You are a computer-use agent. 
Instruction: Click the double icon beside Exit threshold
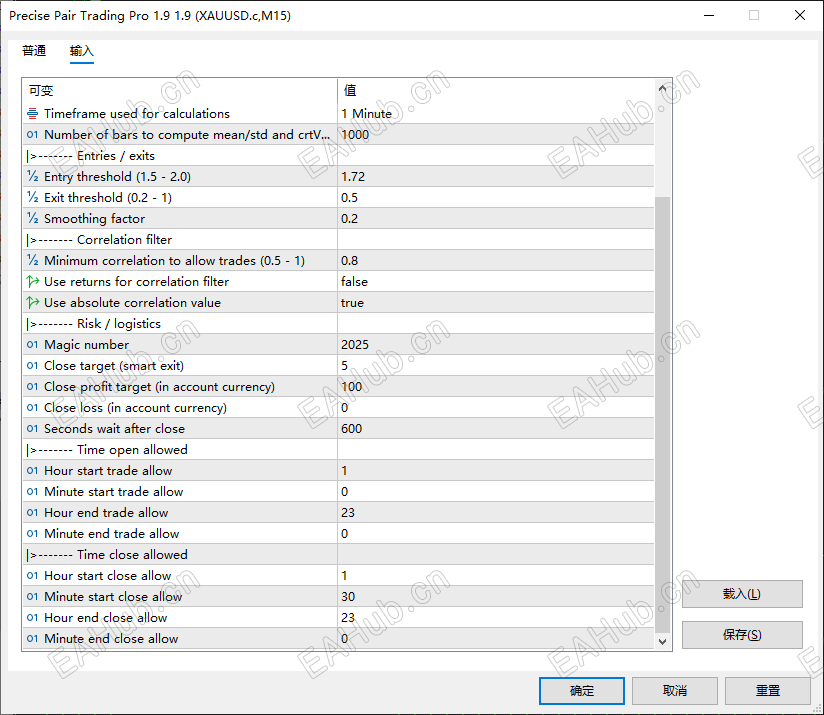[33, 198]
